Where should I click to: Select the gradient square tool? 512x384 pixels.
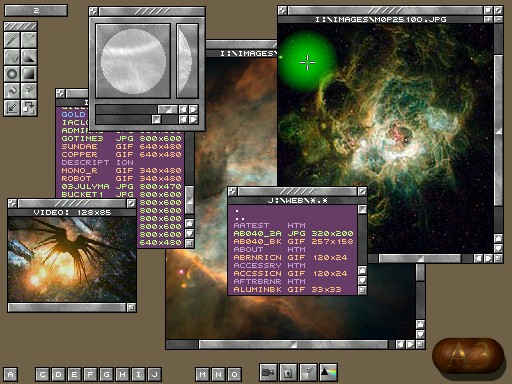pyautogui.click(x=29, y=74)
